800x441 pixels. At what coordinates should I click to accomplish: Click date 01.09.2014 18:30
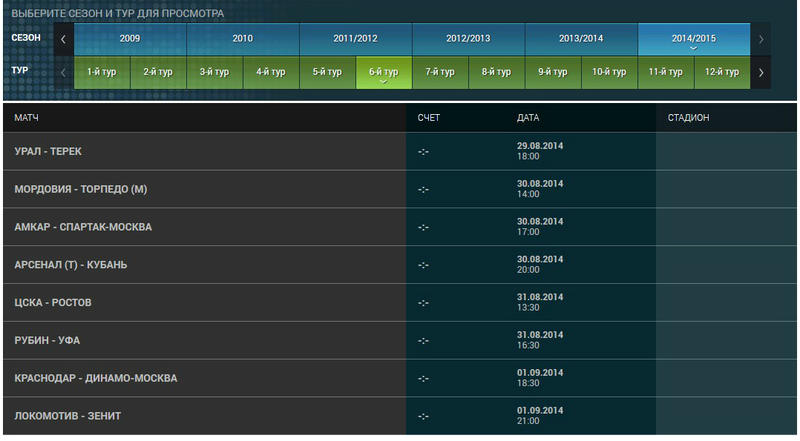[540, 378]
